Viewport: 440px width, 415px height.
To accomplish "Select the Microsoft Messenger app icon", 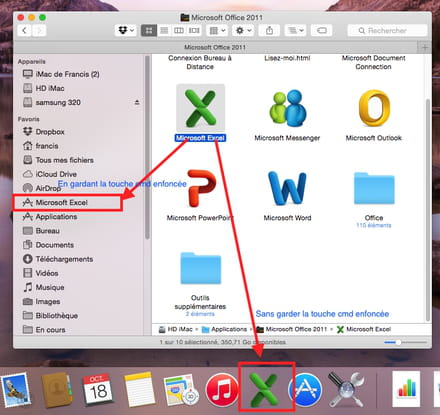I will click(x=287, y=107).
